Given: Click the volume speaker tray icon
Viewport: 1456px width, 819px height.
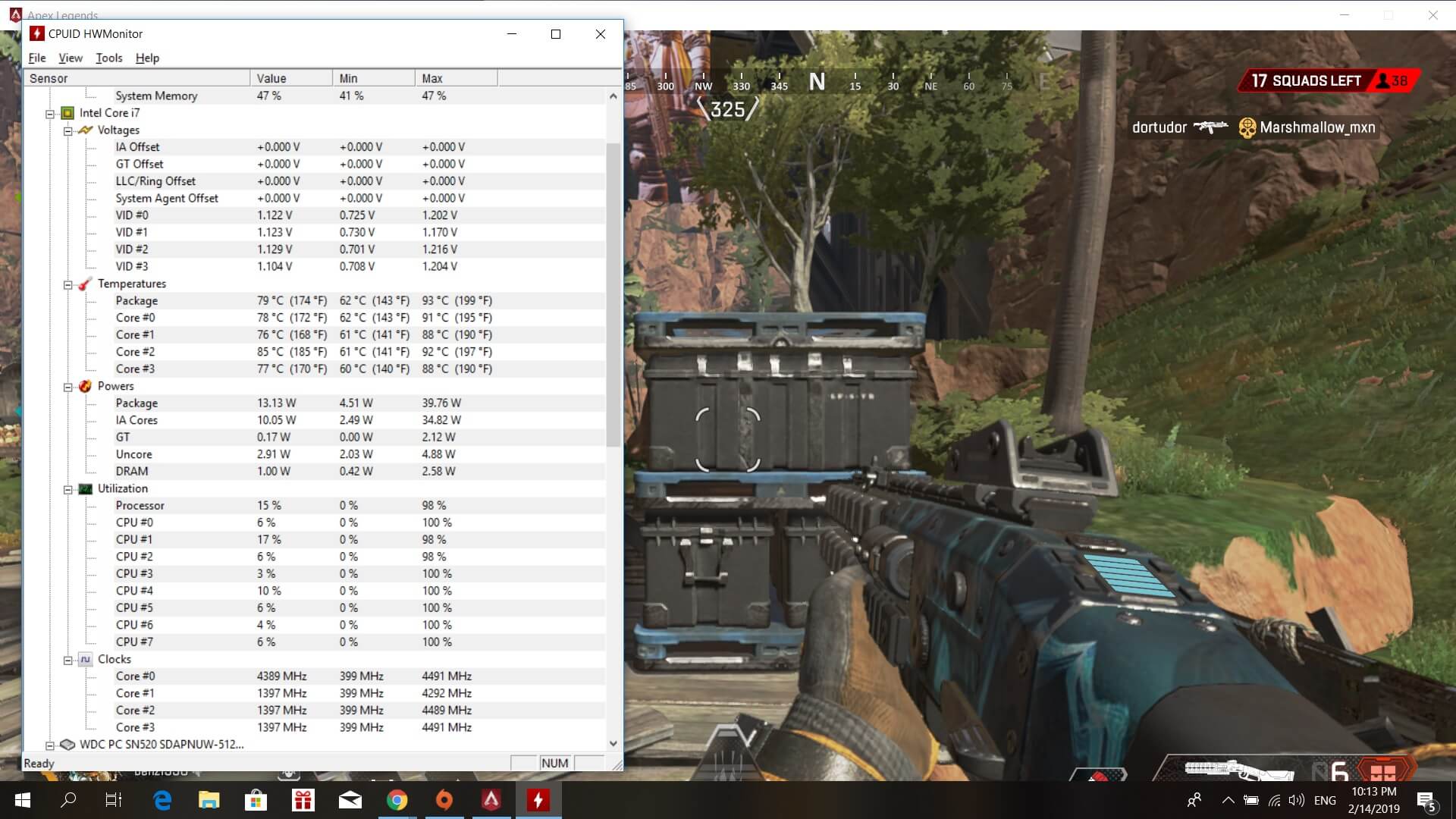Looking at the screenshot, I should 1297,800.
